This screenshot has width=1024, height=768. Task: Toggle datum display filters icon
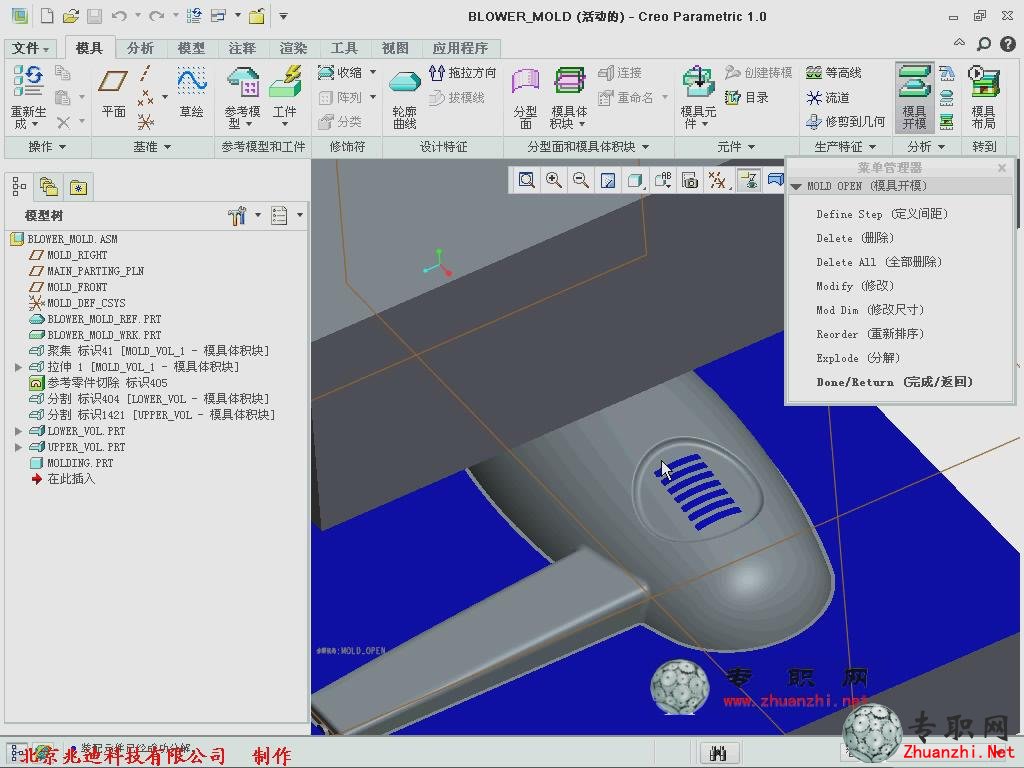pyautogui.click(x=717, y=180)
